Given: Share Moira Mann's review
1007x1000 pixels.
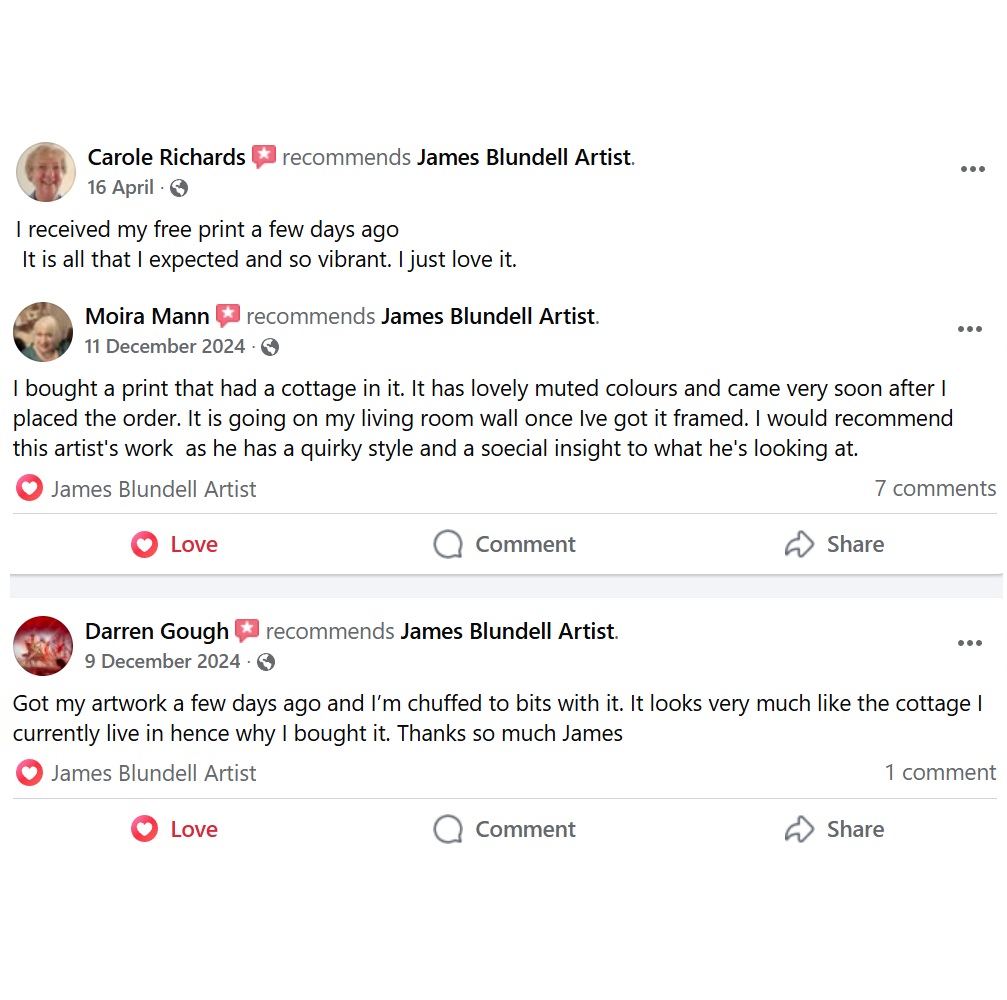Looking at the screenshot, I should click(835, 544).
